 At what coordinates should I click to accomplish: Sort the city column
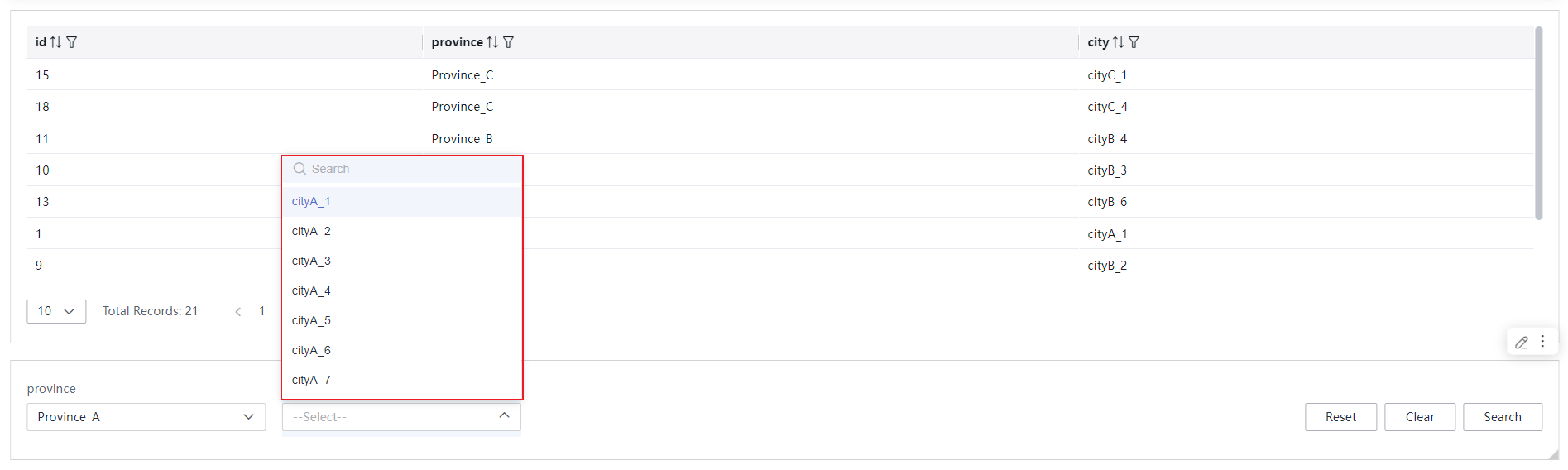click(x=1118, y=42)
